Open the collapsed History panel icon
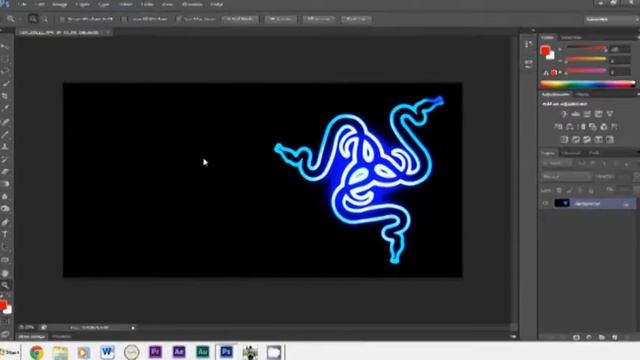The image size is (640, 360). [528, 44]
